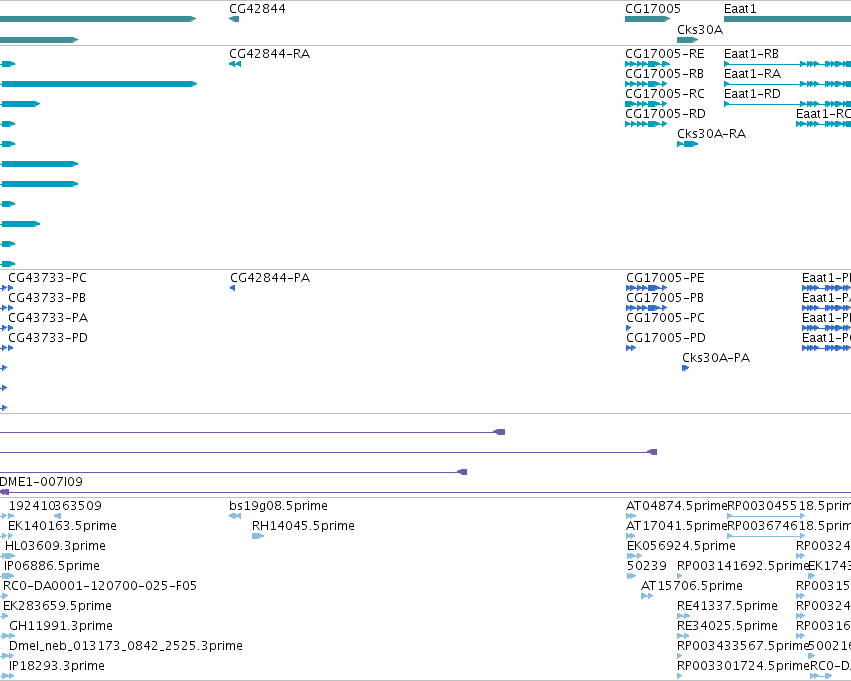Click the Eaat1 gene label
The height and width of the screenshot is (681, 851).
740,9
